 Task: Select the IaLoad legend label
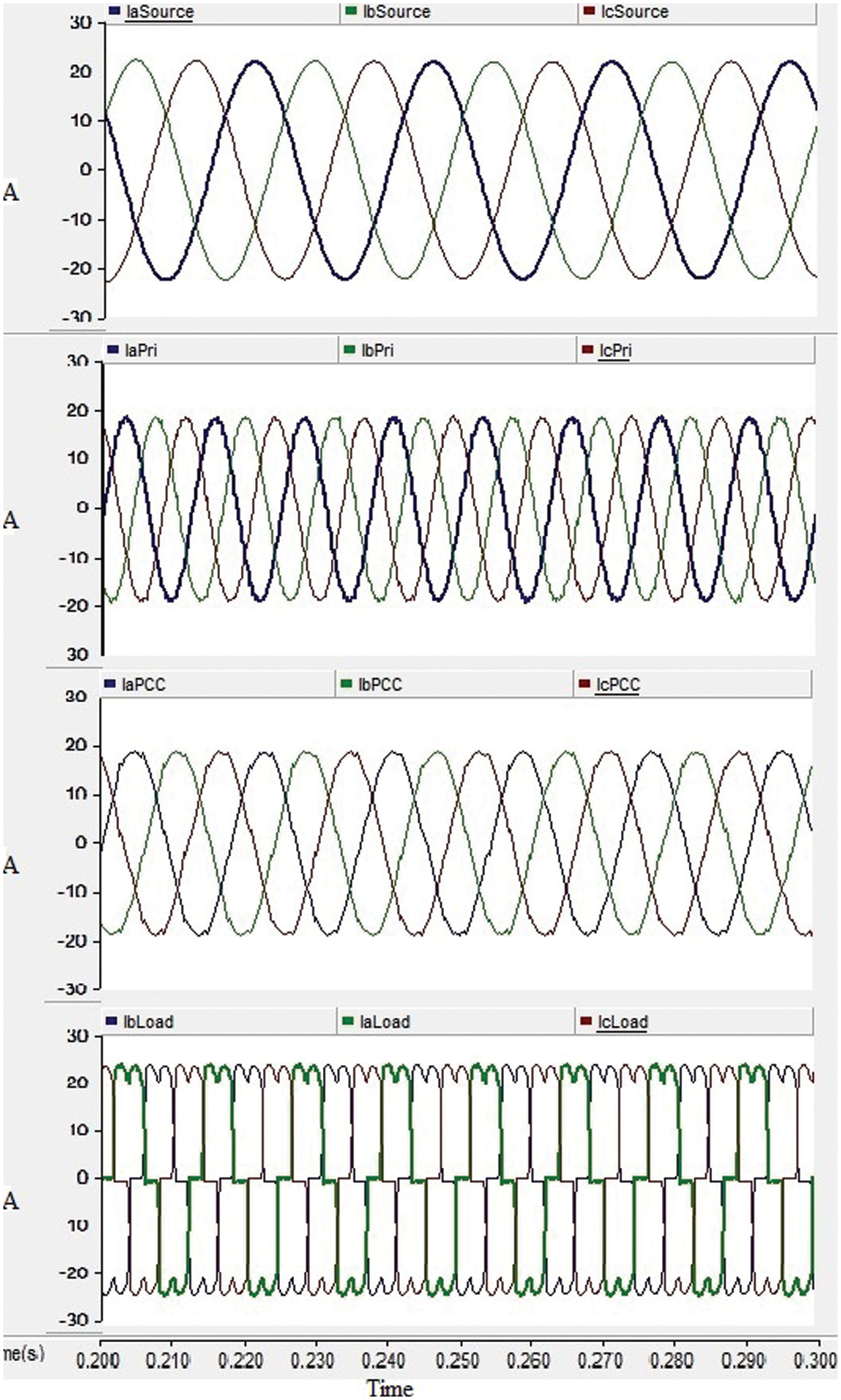point(385,1022)
